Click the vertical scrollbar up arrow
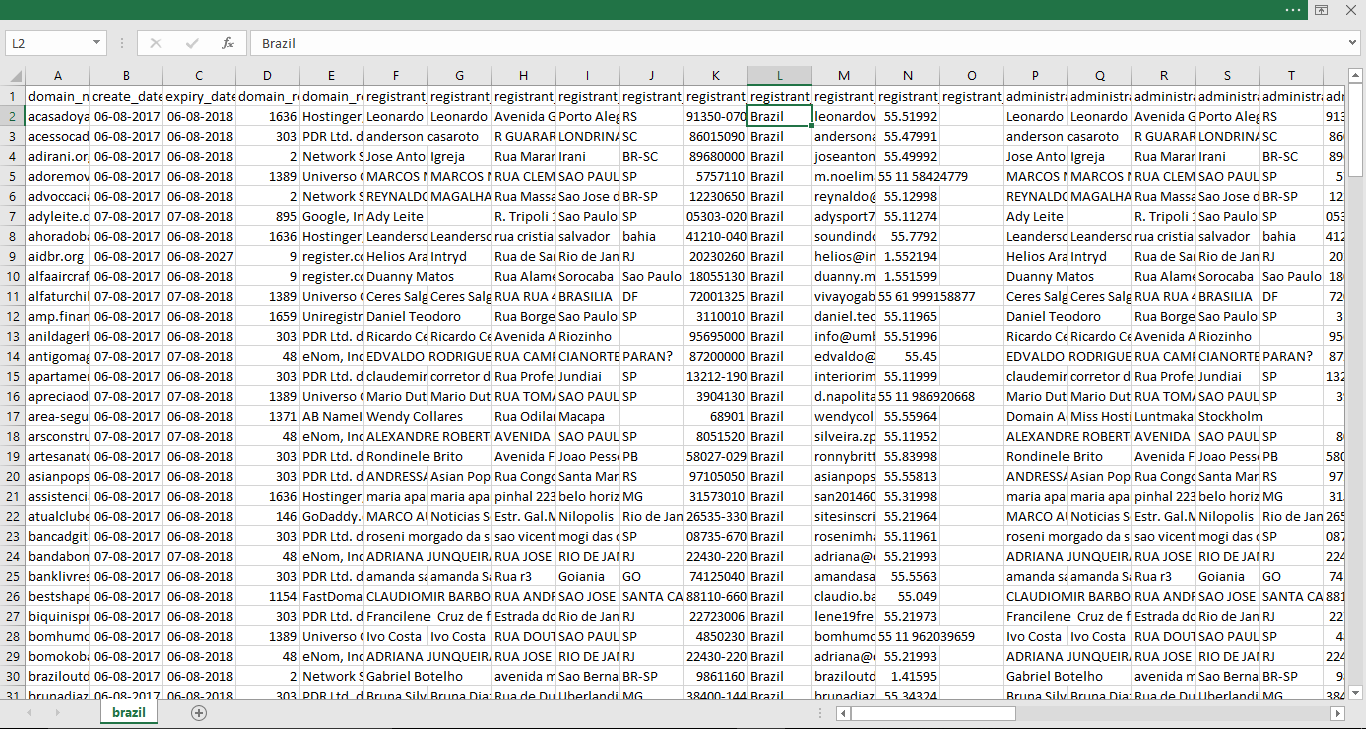Viewport: 1366px width, 729px height. [1355, 75]
